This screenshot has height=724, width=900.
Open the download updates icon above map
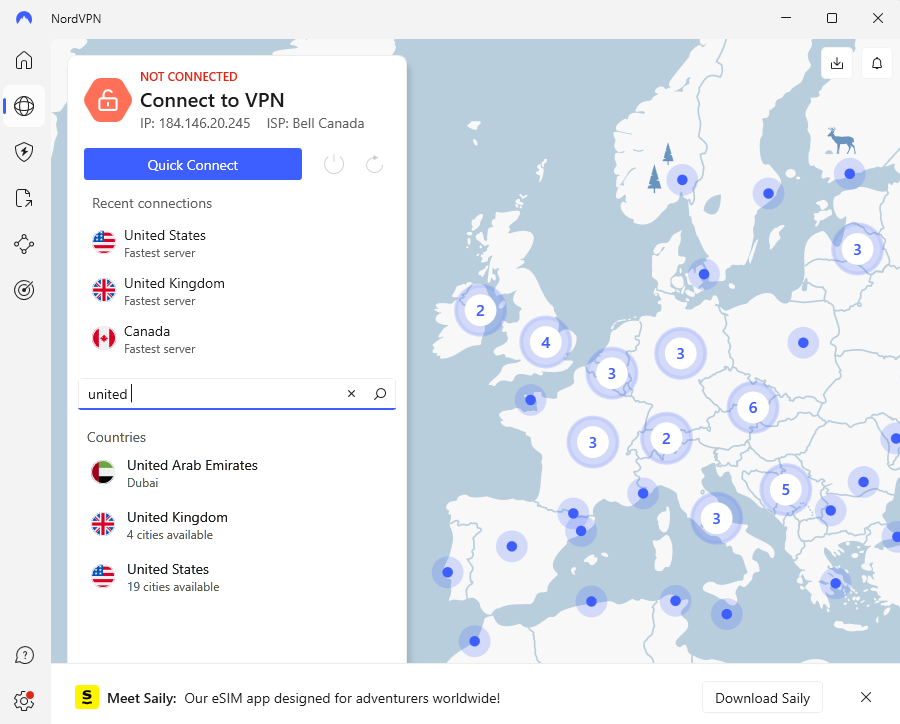pos(837,63)
